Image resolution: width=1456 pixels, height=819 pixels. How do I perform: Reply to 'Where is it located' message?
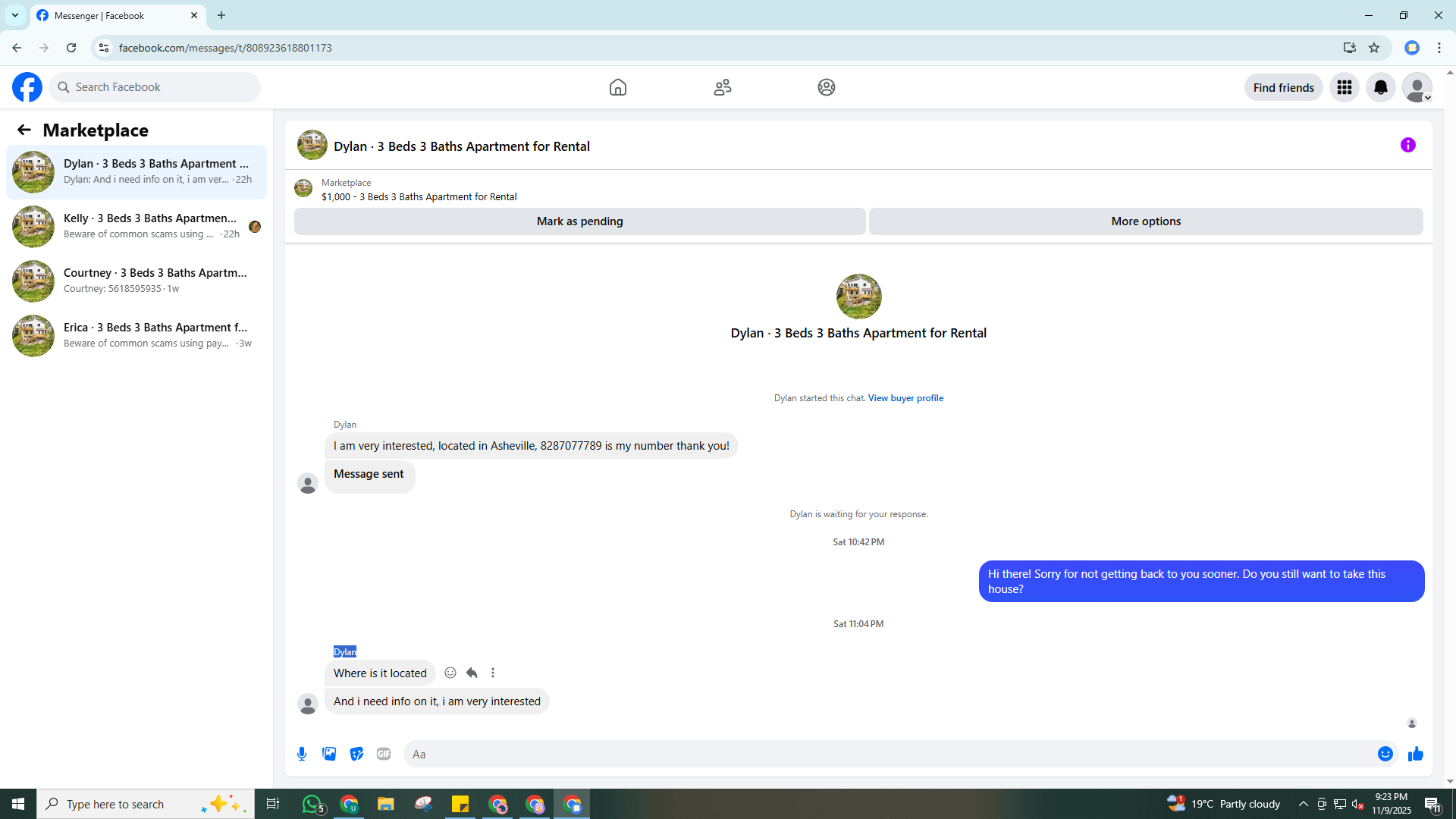click(472, 673)
